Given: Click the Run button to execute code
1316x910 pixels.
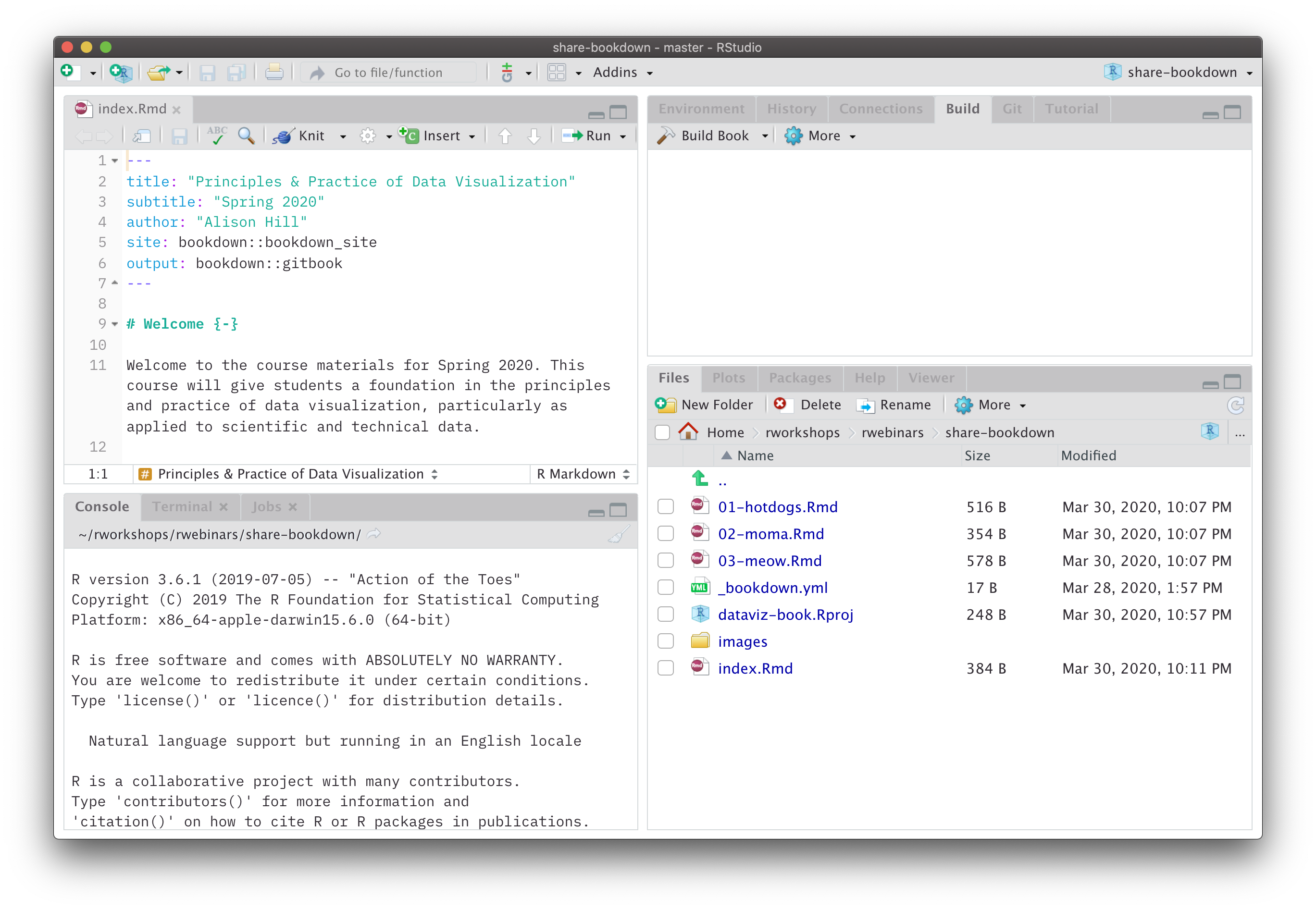Looking at the screenshot, I should [x=590, y=135].
